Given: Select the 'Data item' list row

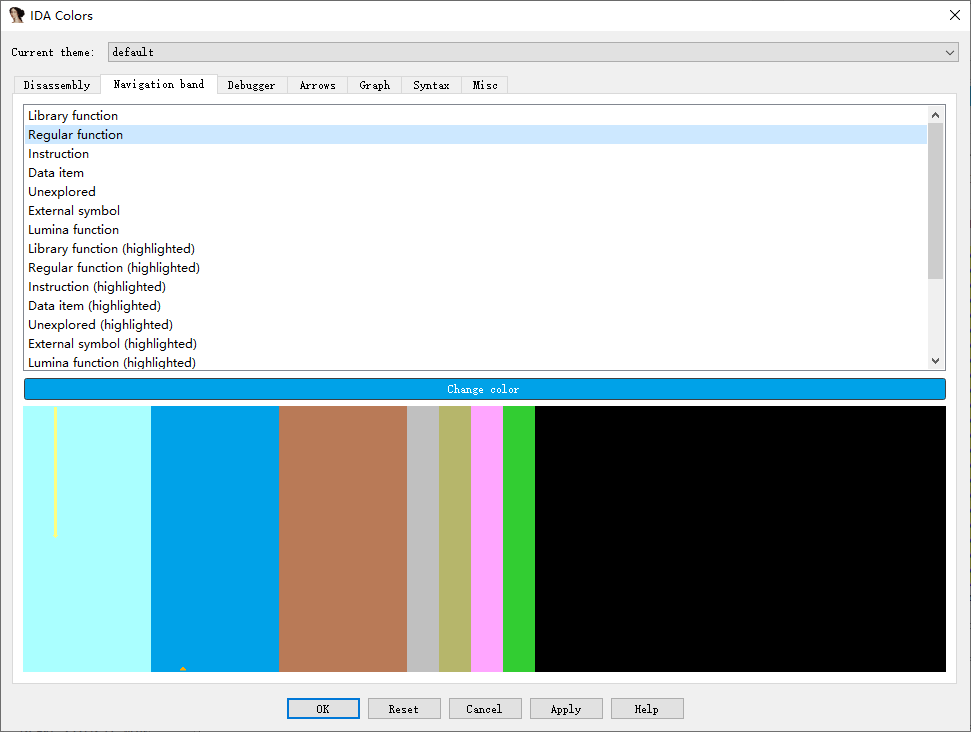Looking at the screenshot, I should (476, 173).
